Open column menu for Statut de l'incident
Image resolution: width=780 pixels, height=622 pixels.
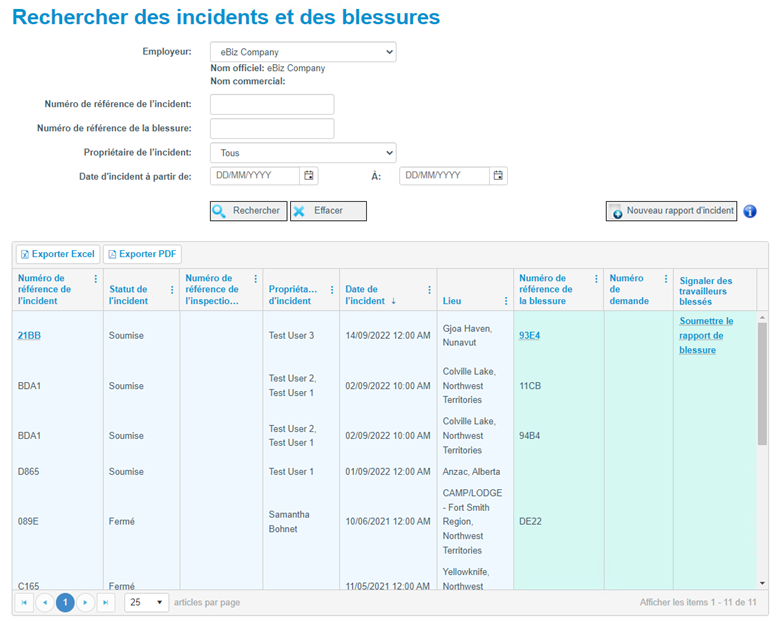[x=172, y=290]
